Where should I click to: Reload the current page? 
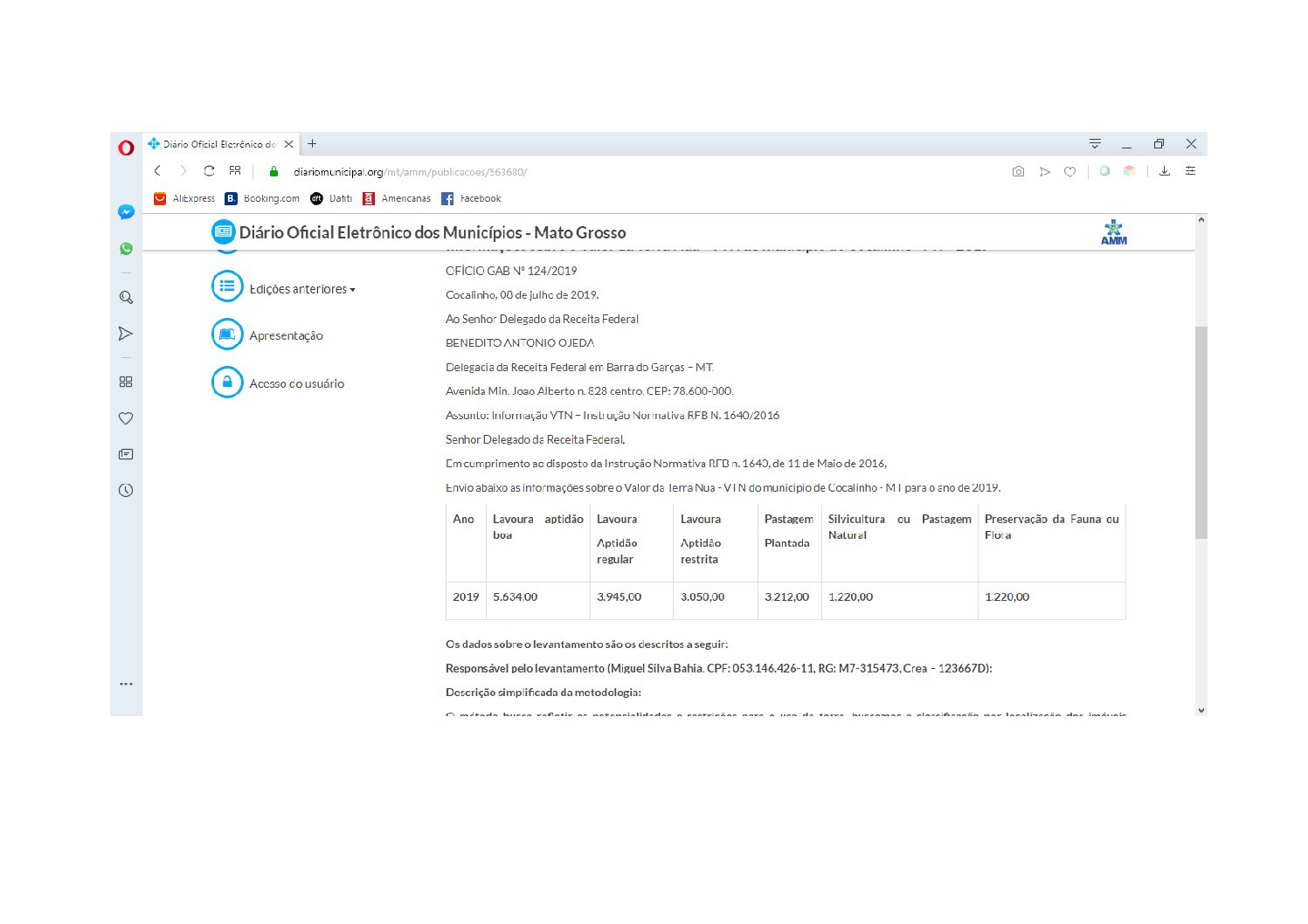pos(209,171)
